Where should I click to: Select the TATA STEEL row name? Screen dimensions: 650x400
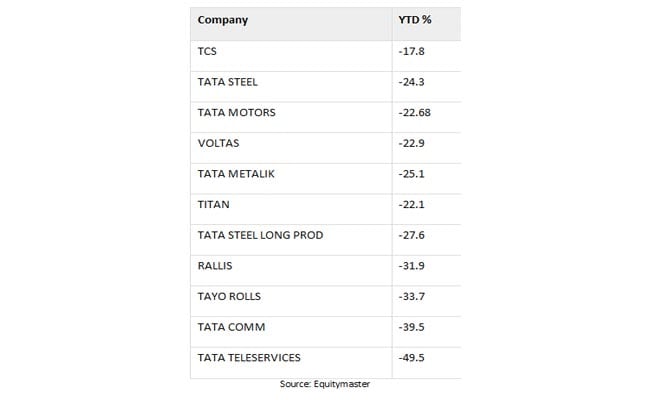(x=228, y=81)
